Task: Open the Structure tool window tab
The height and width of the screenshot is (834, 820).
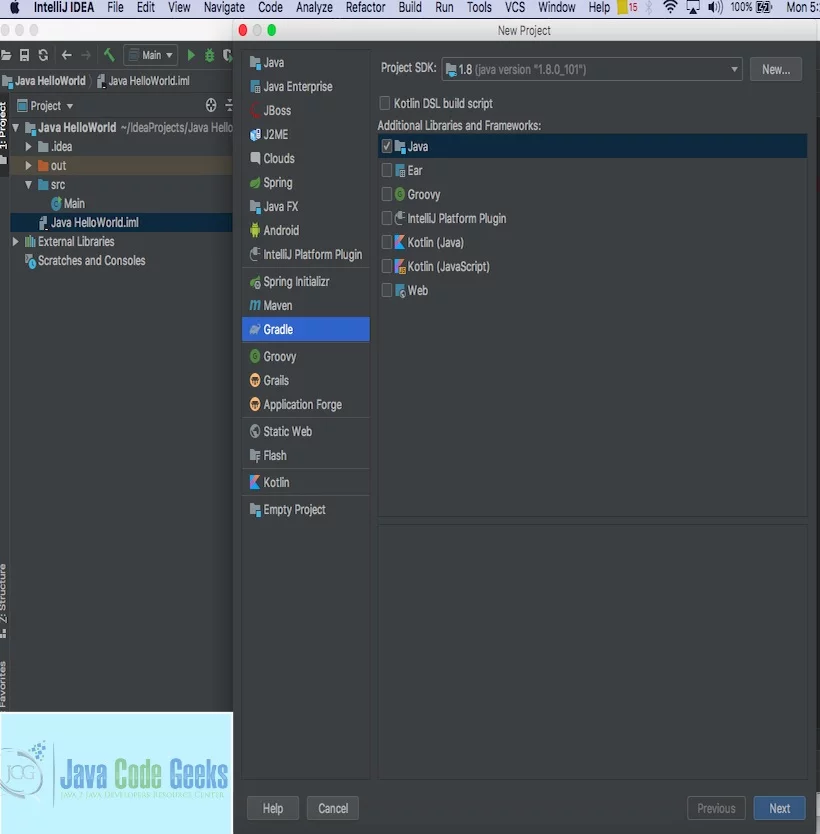Action: [4, 600]
